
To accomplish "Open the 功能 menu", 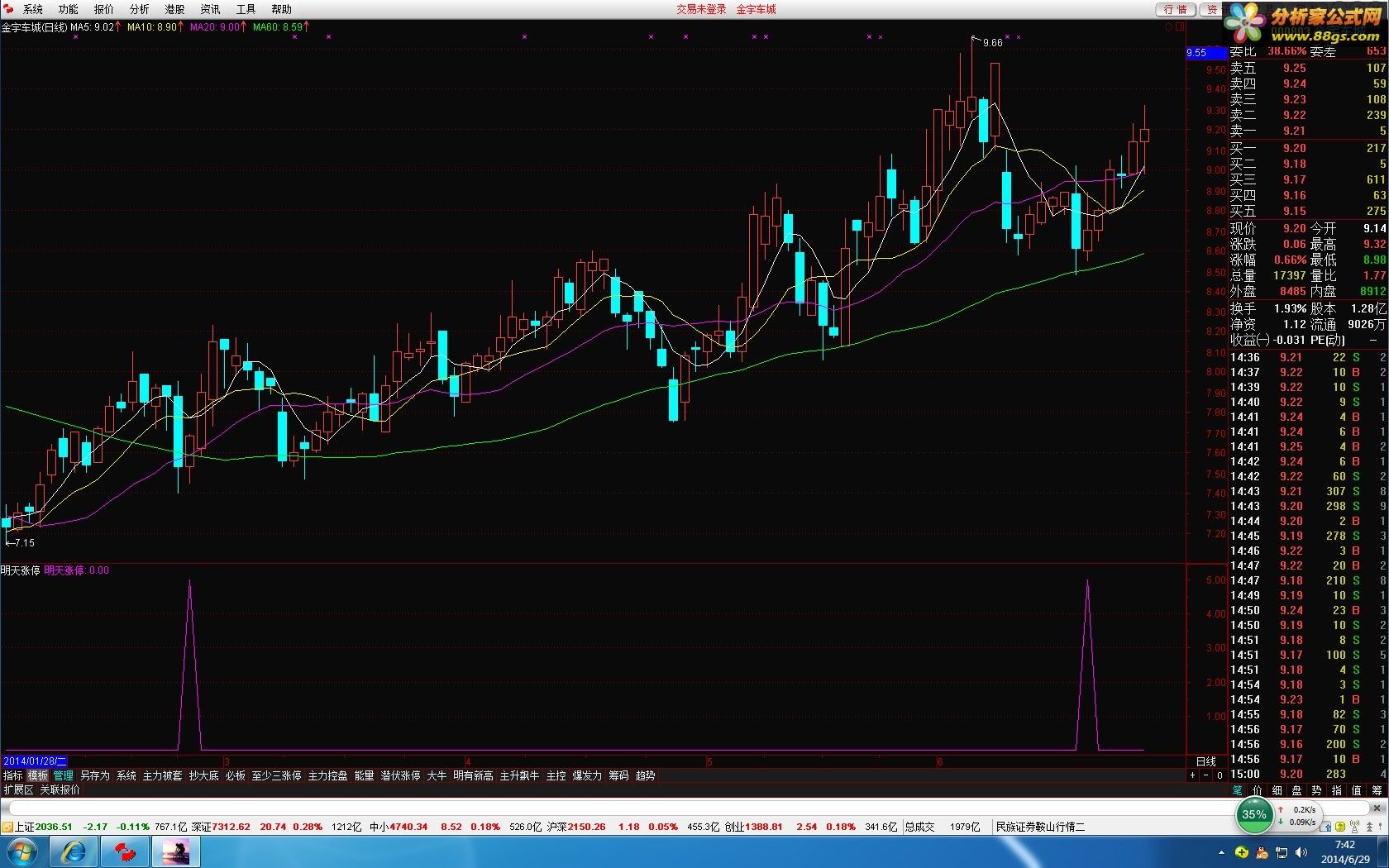I will pos(69,9).
